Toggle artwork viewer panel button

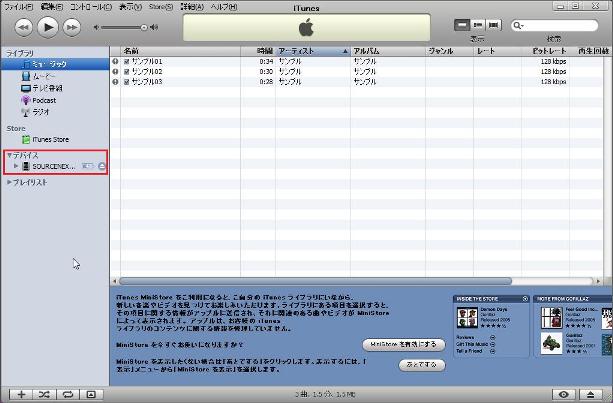pyautogui.click(x=91, y=394)
